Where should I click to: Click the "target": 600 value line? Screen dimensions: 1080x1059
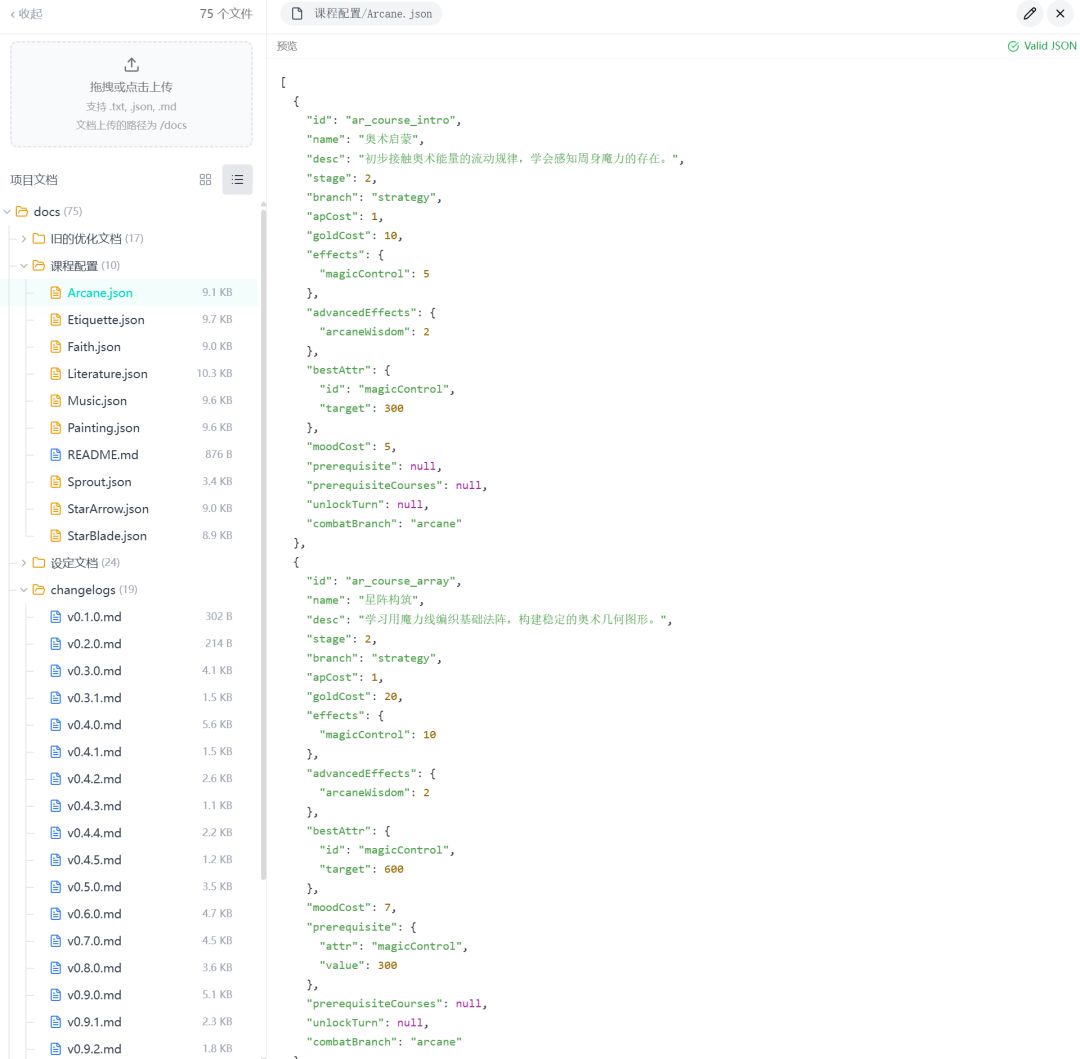coord(362,869)
